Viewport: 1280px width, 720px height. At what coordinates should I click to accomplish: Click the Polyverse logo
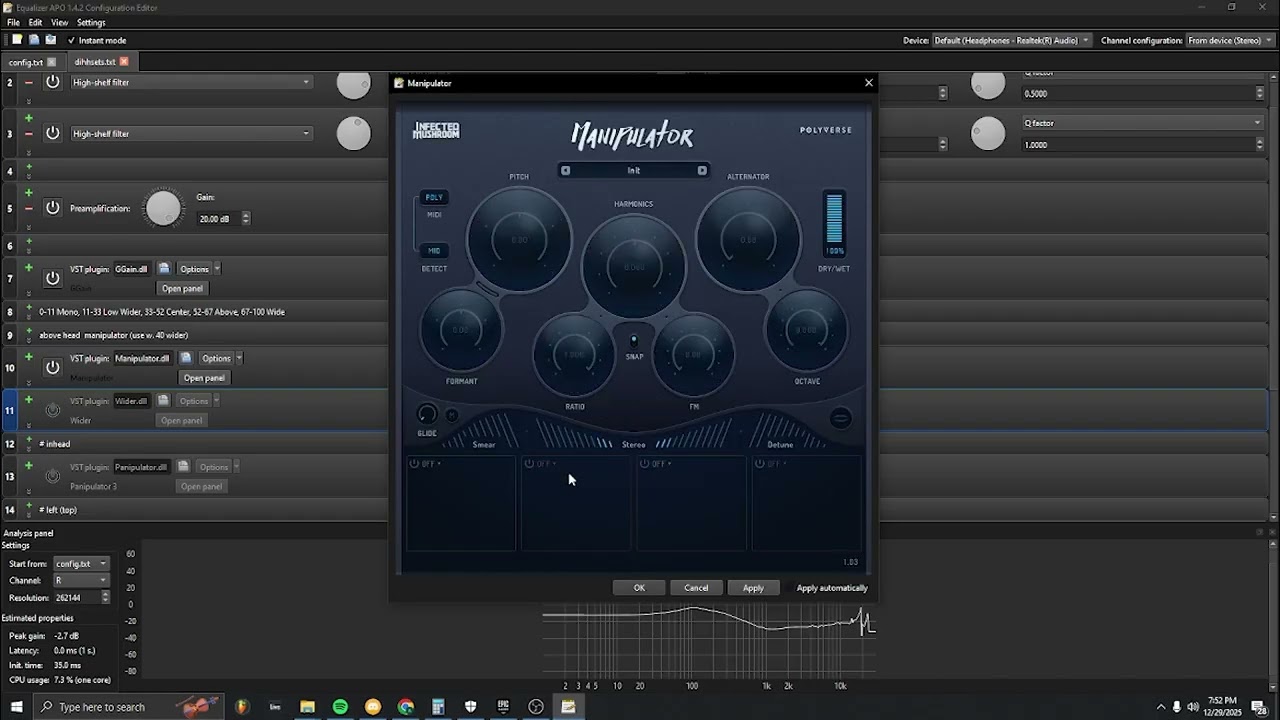[x=826, y=130]
